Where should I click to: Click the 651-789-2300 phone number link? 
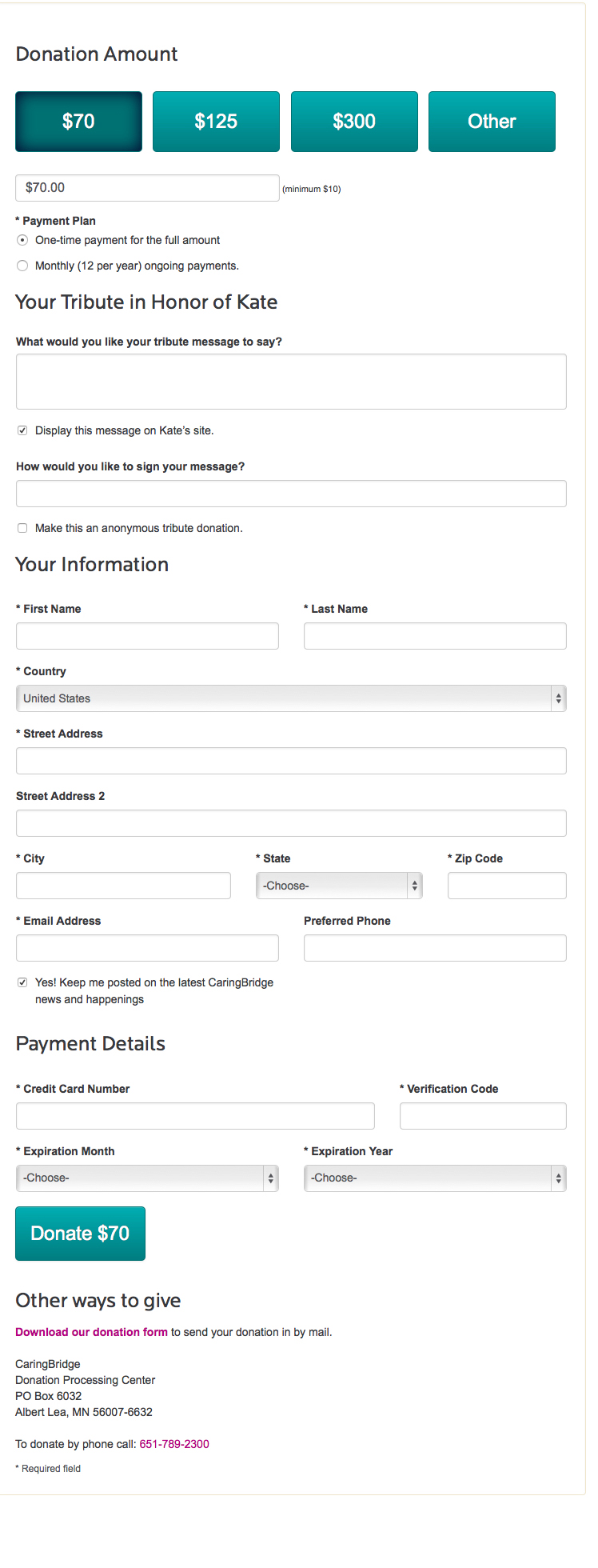(174, 1444)
